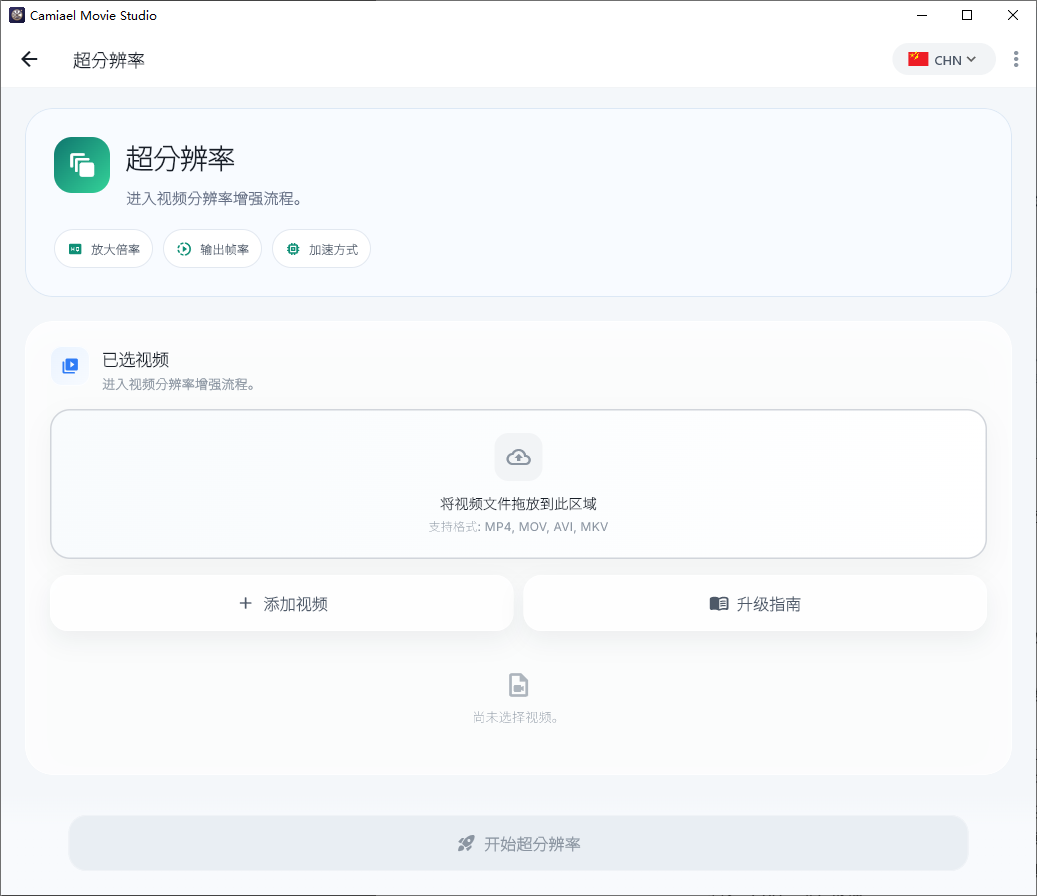Open the three-dot more options menu
Screen dimensions: 1037x896
pos(1016,60)
